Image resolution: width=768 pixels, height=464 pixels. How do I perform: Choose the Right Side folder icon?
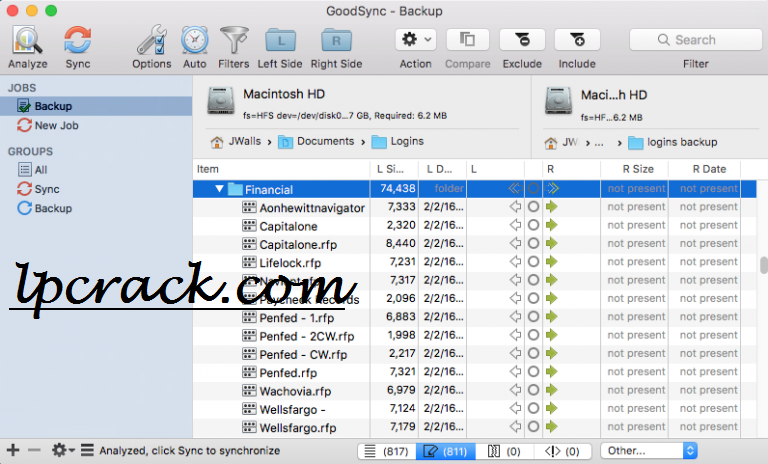[336, 40]
